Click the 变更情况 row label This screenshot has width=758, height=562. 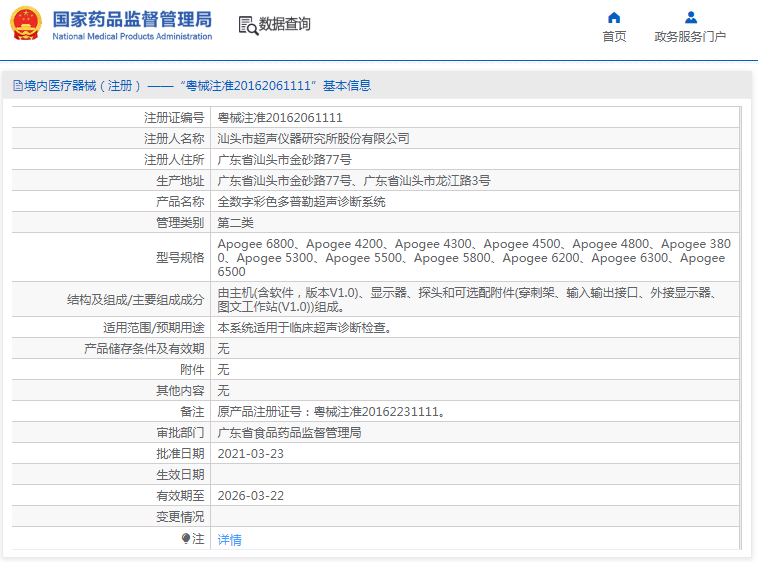click(180, 517)
